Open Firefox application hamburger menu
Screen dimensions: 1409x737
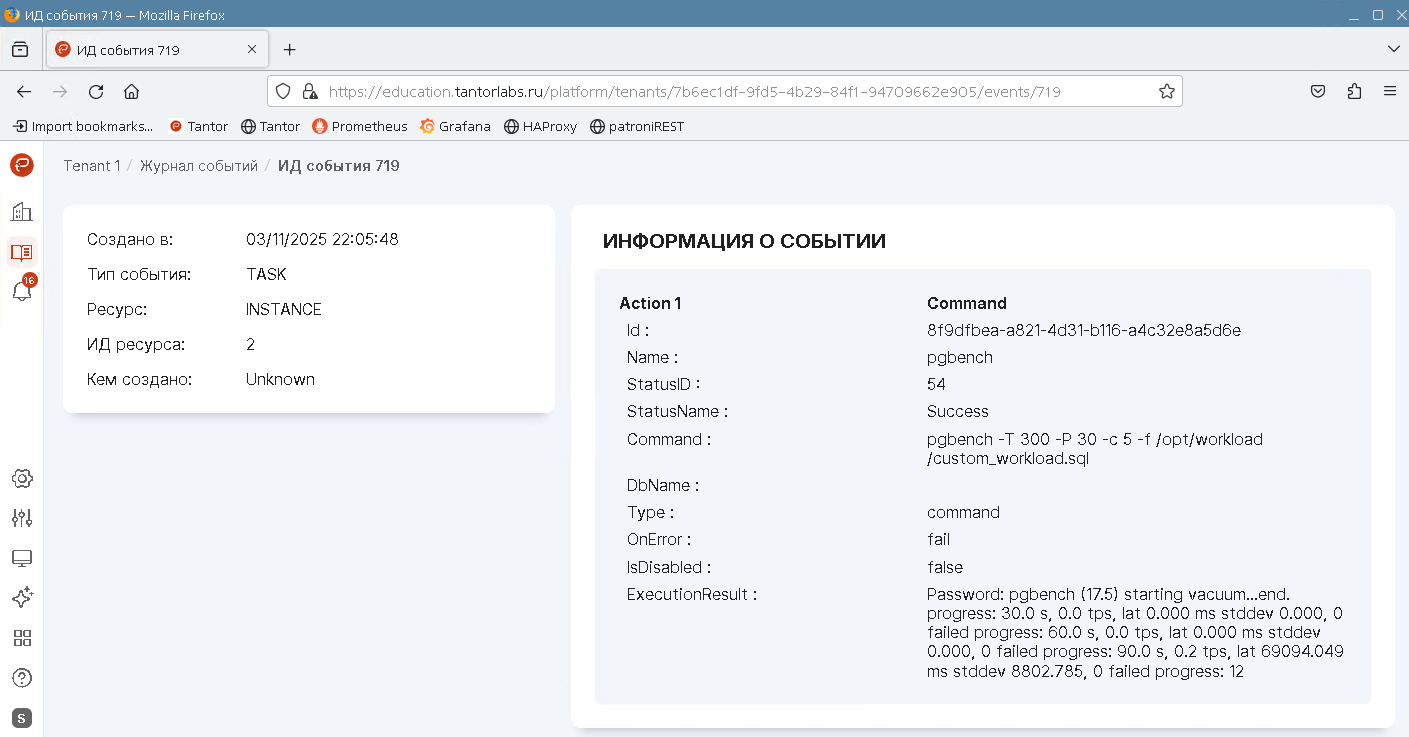[1389, 91]
